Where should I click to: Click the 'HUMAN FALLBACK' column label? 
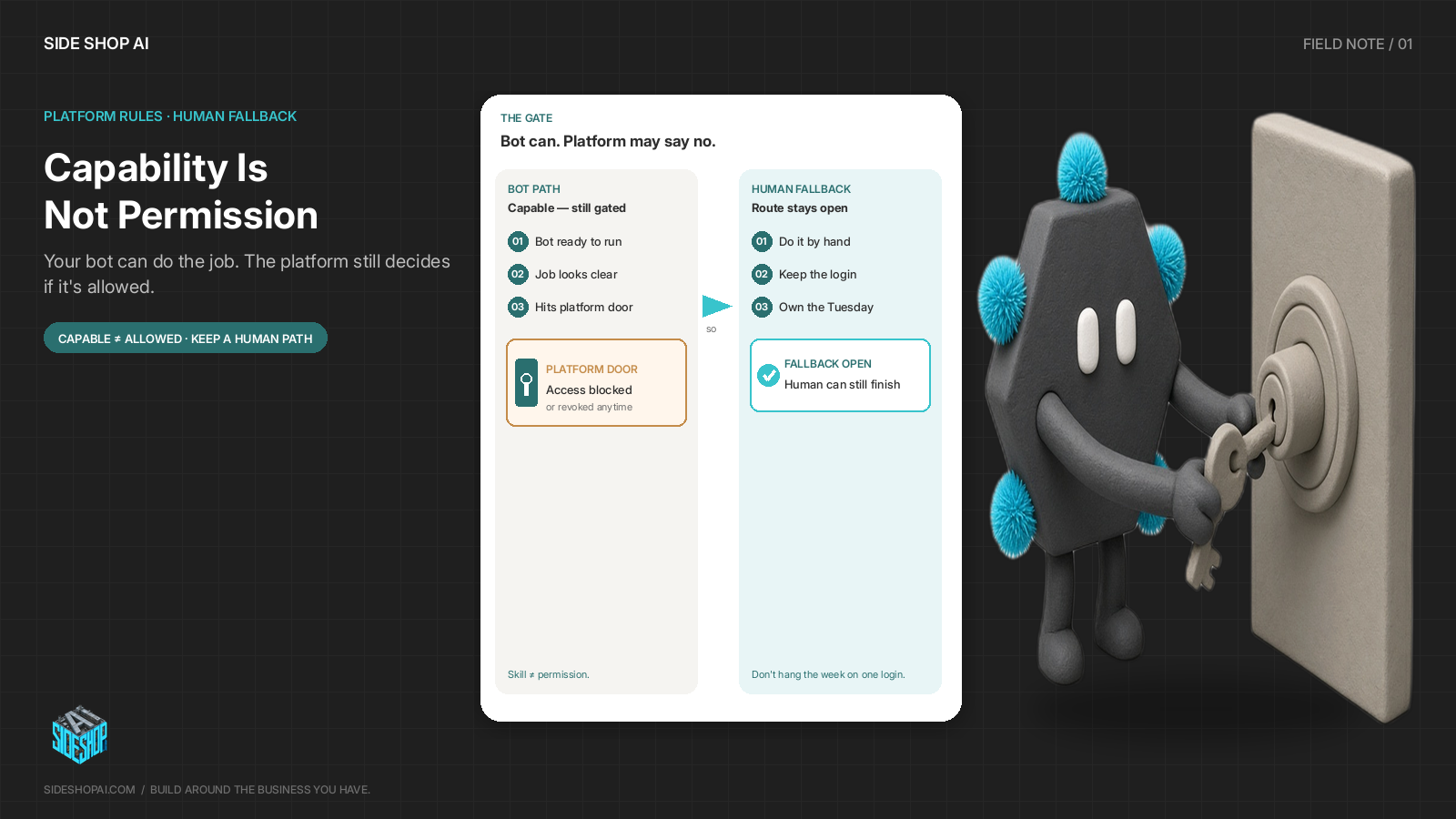tap(801, 189)
